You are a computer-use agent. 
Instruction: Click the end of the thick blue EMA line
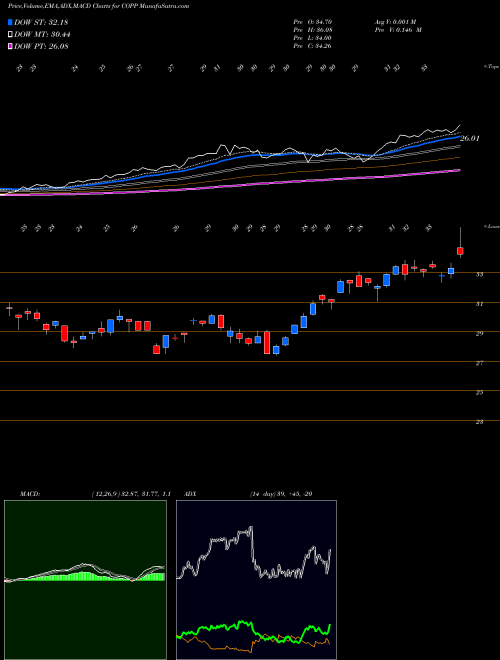click(459, 137)
